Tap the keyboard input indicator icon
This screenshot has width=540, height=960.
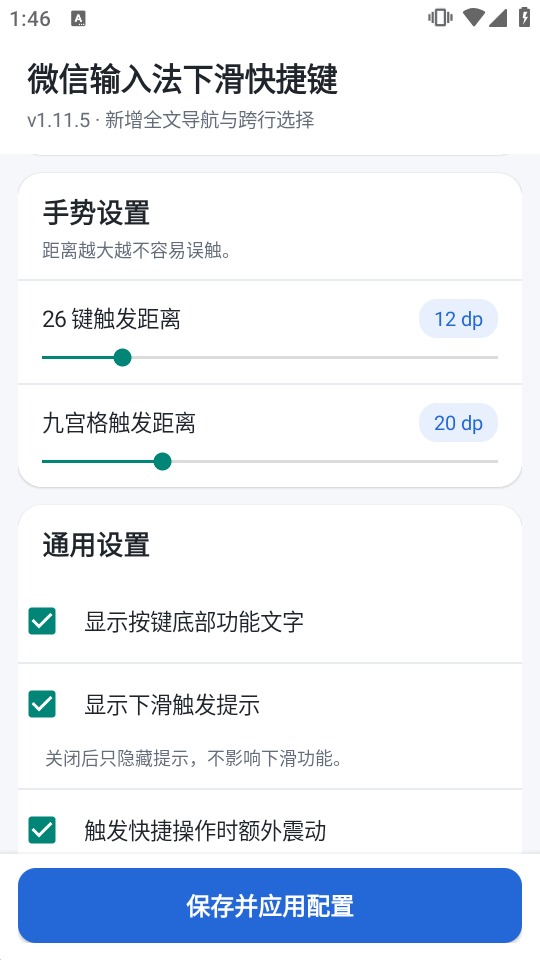coord(78,19)
